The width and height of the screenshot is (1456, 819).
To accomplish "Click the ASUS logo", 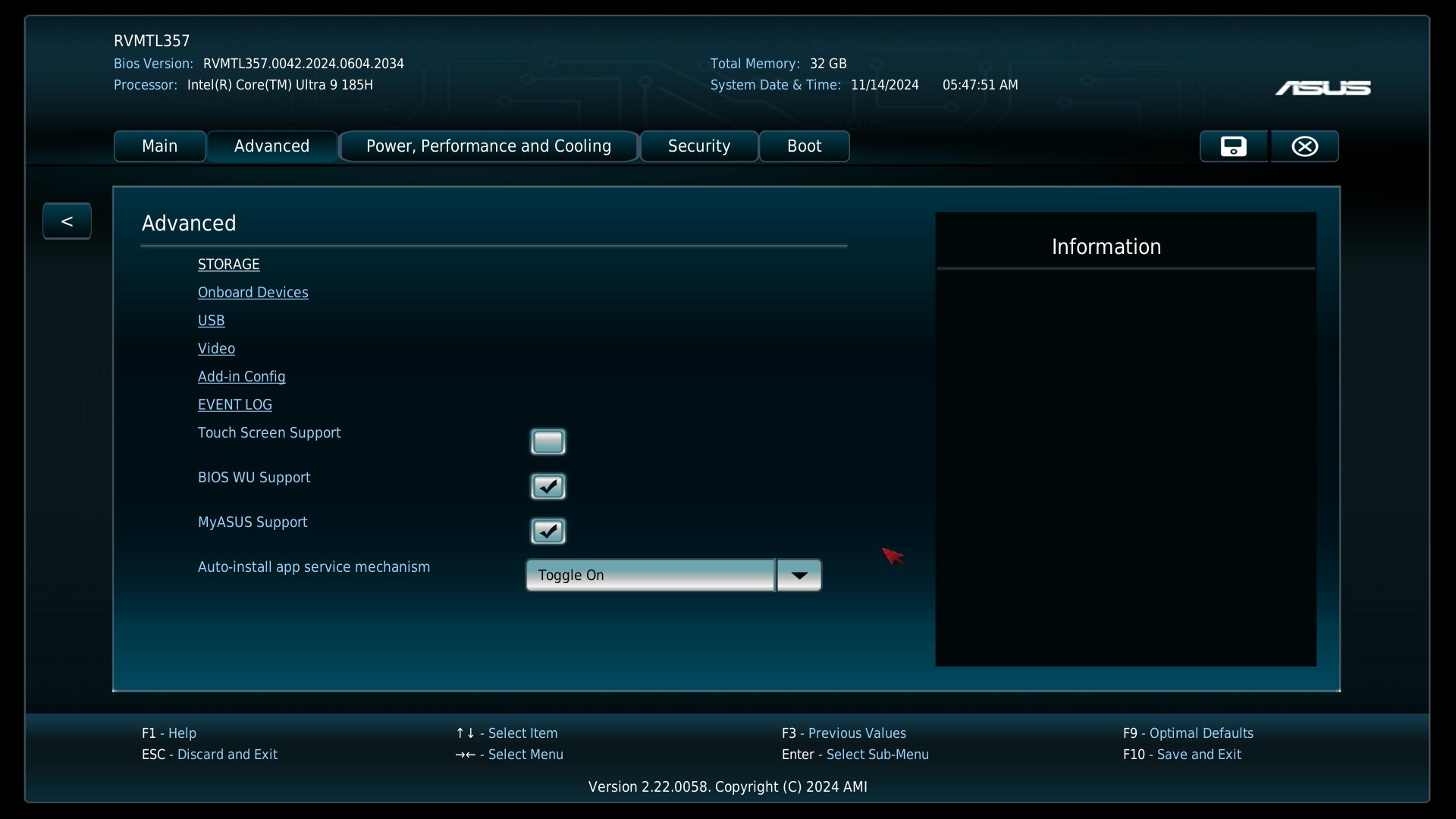I will click(x=1323, y=89).
